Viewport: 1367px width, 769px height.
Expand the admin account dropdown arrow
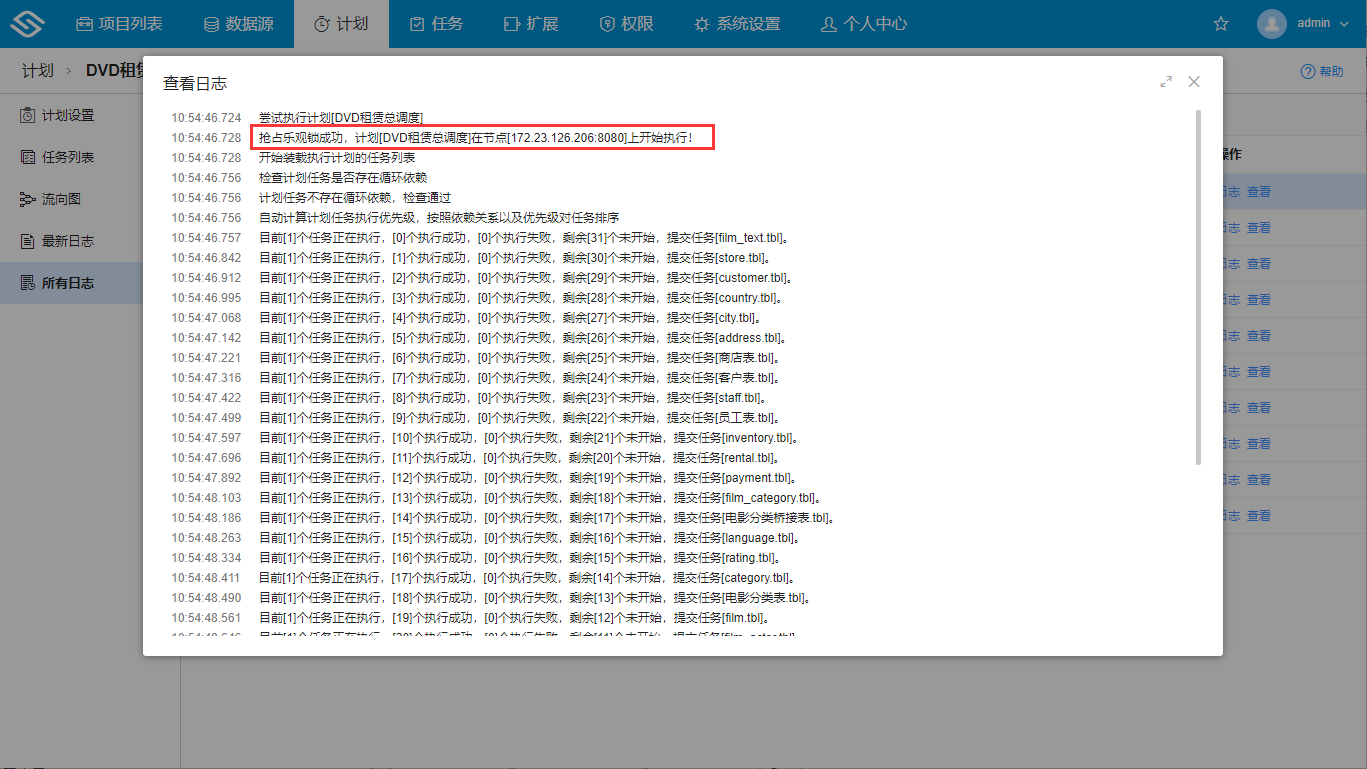[x=1343, y=24]
